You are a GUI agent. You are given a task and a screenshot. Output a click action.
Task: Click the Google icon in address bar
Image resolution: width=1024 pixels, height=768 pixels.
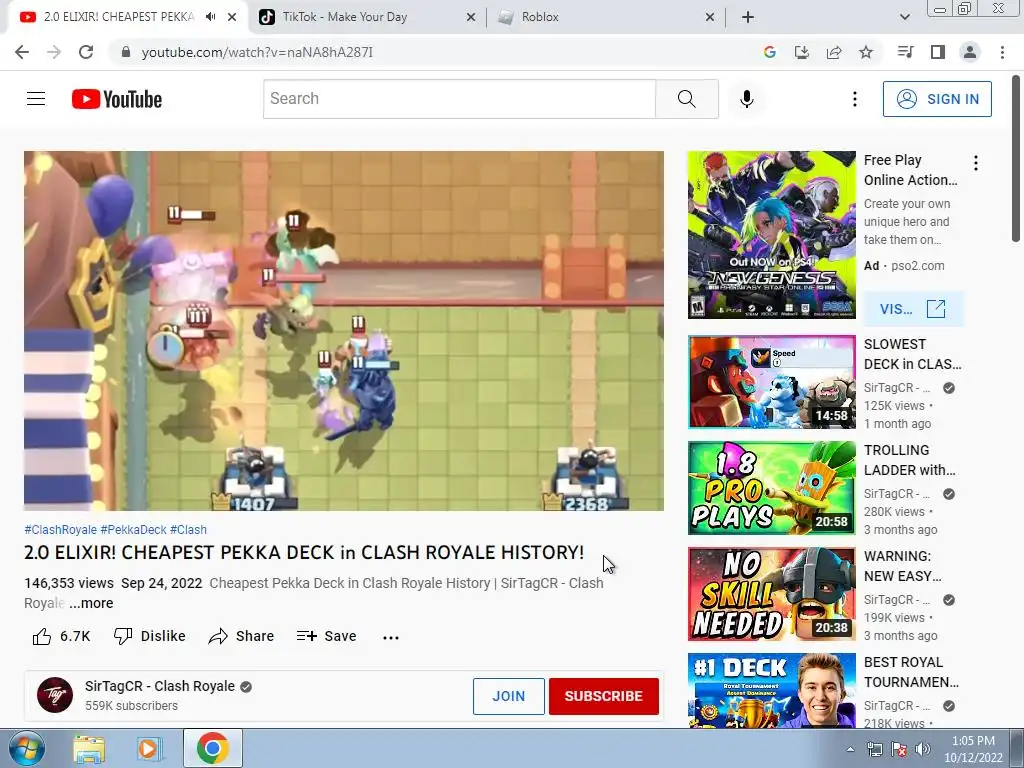coord(769,52)
